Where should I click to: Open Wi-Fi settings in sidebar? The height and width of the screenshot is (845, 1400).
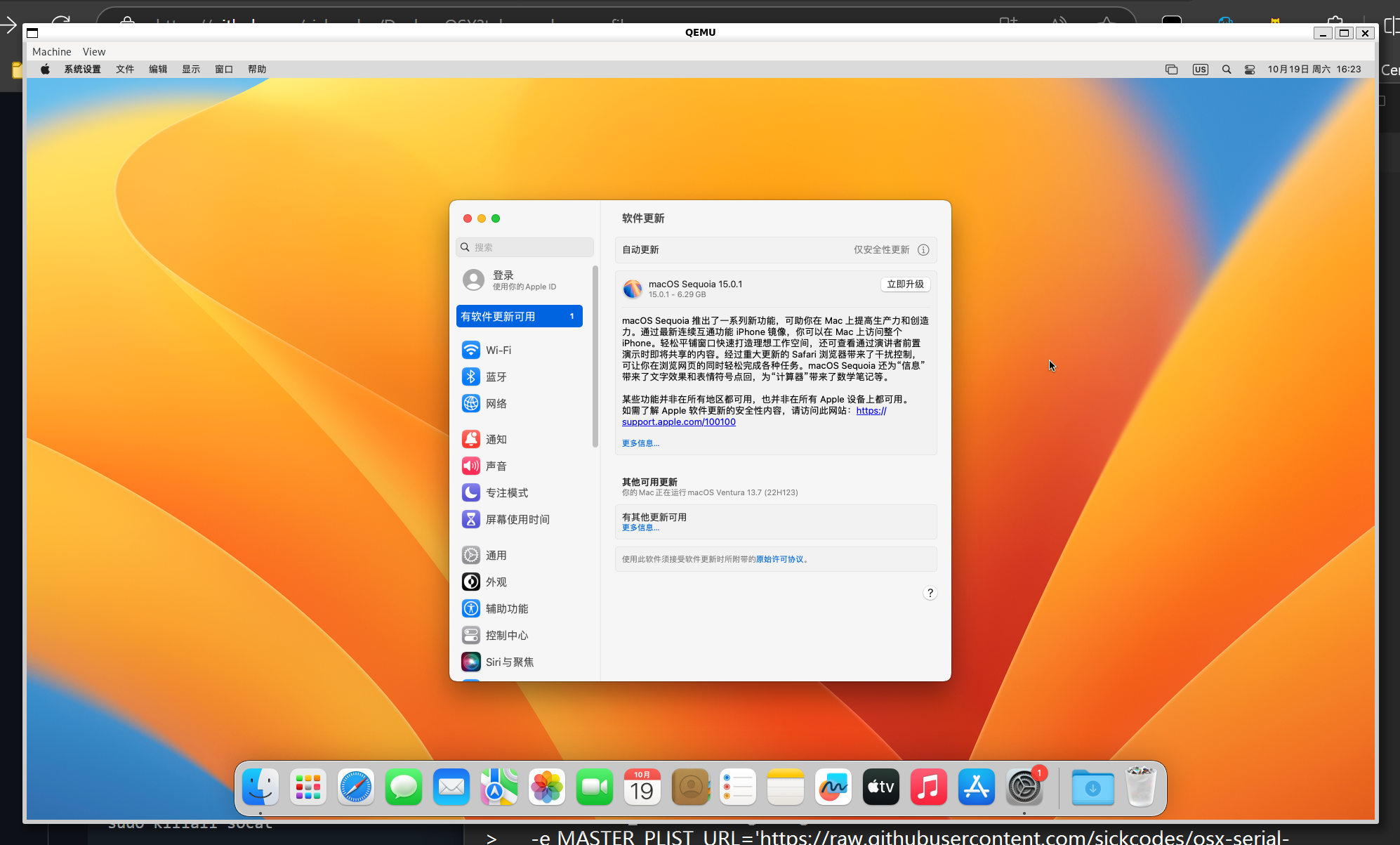pyautogui.click(x=520, y=350)
